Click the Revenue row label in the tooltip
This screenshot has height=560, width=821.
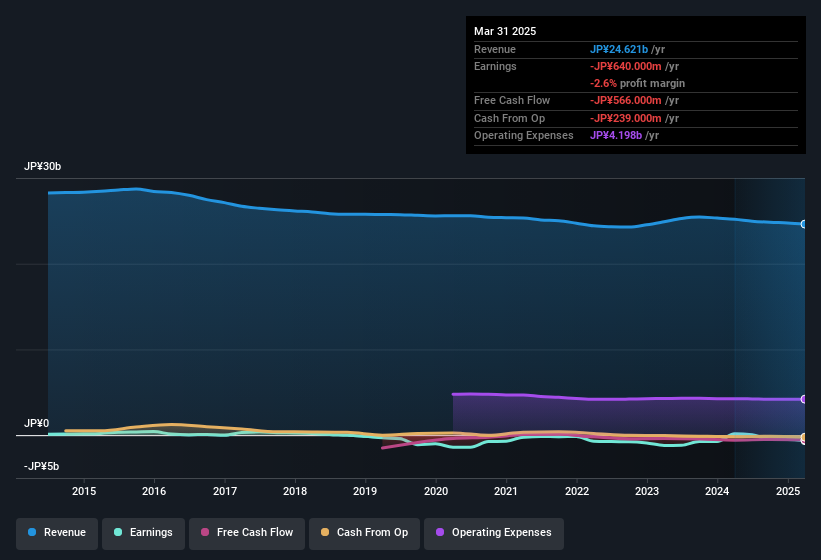pos(495,49)
